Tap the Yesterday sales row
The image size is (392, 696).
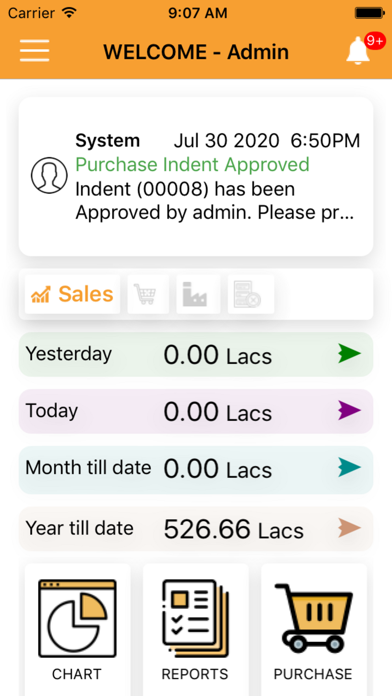pyautogui.click(x=196, y=354)
